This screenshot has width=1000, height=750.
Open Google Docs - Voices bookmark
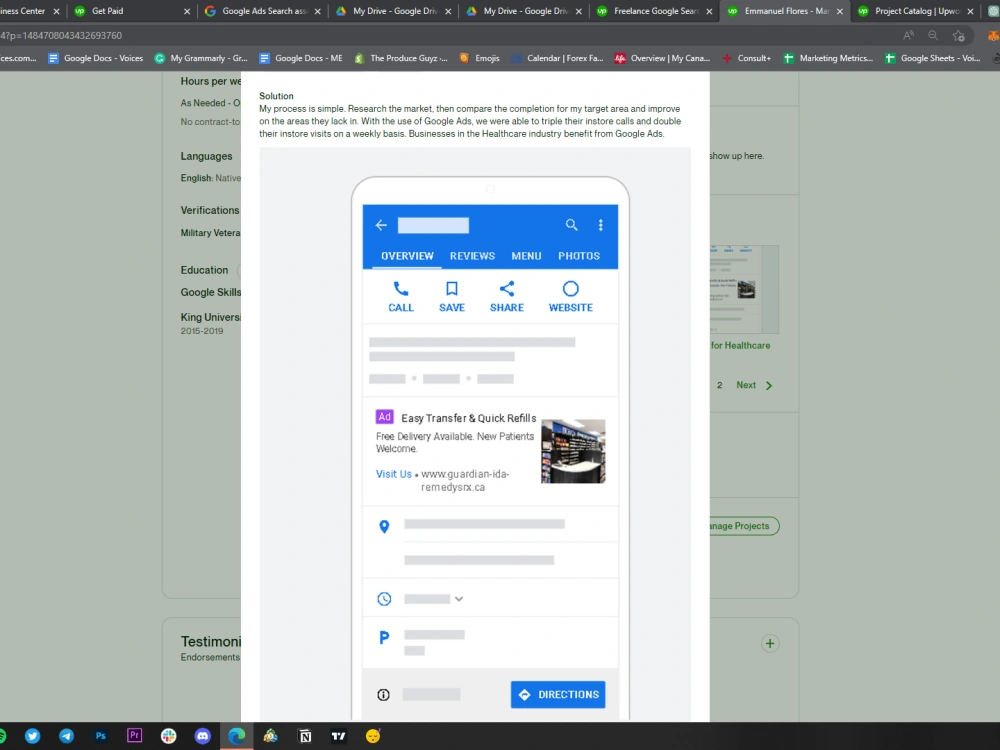tap(96, 58)
